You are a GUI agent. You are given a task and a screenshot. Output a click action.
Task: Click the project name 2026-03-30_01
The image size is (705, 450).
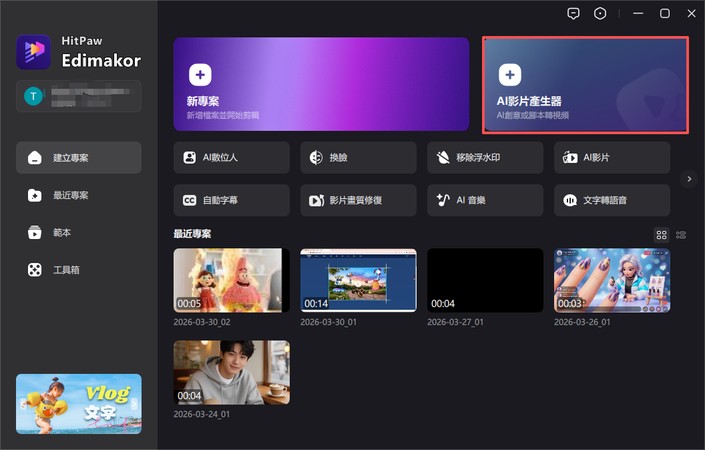(329, 322)
